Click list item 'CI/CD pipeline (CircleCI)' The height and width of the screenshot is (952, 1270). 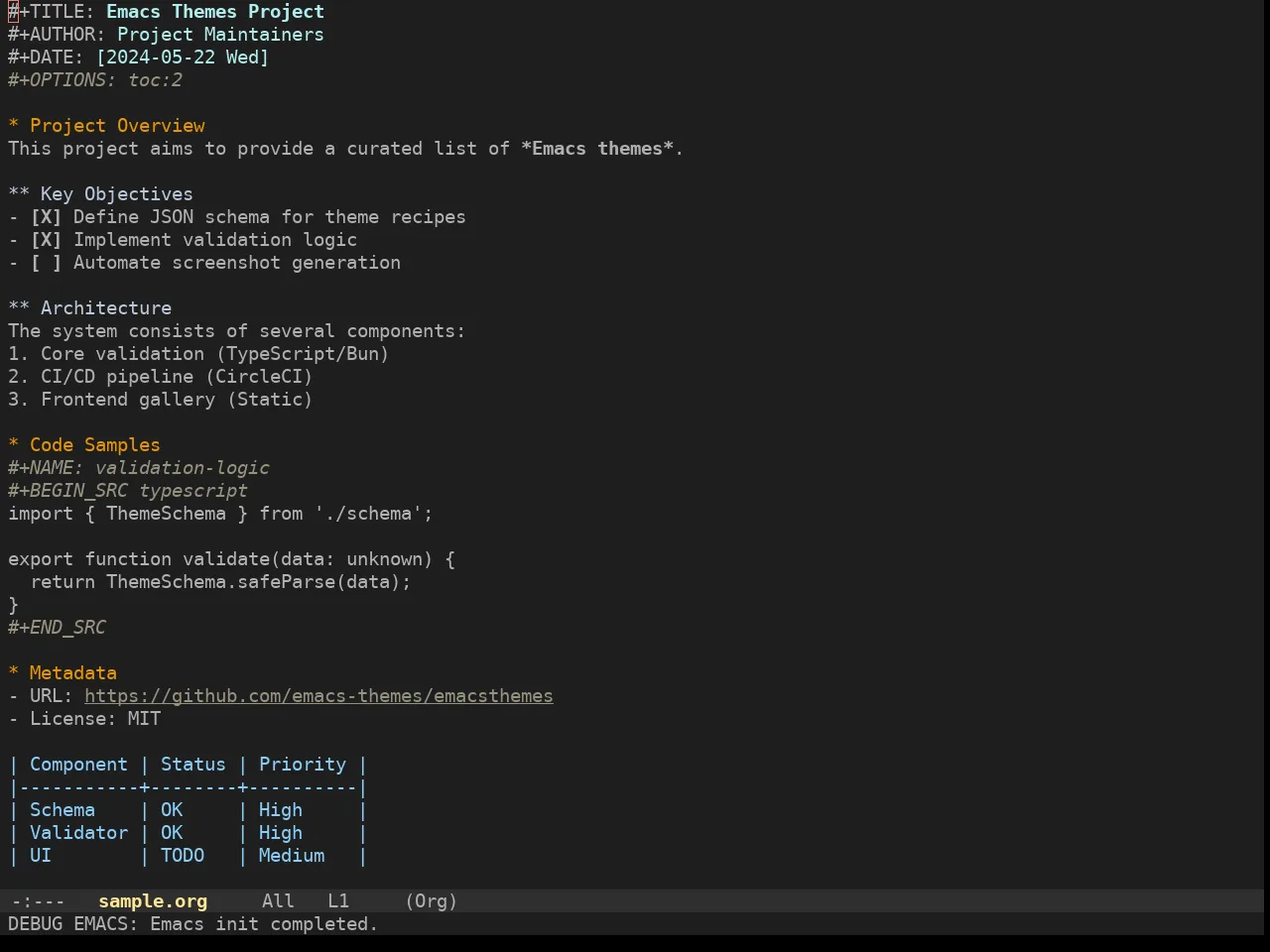(x=161, y=377)
